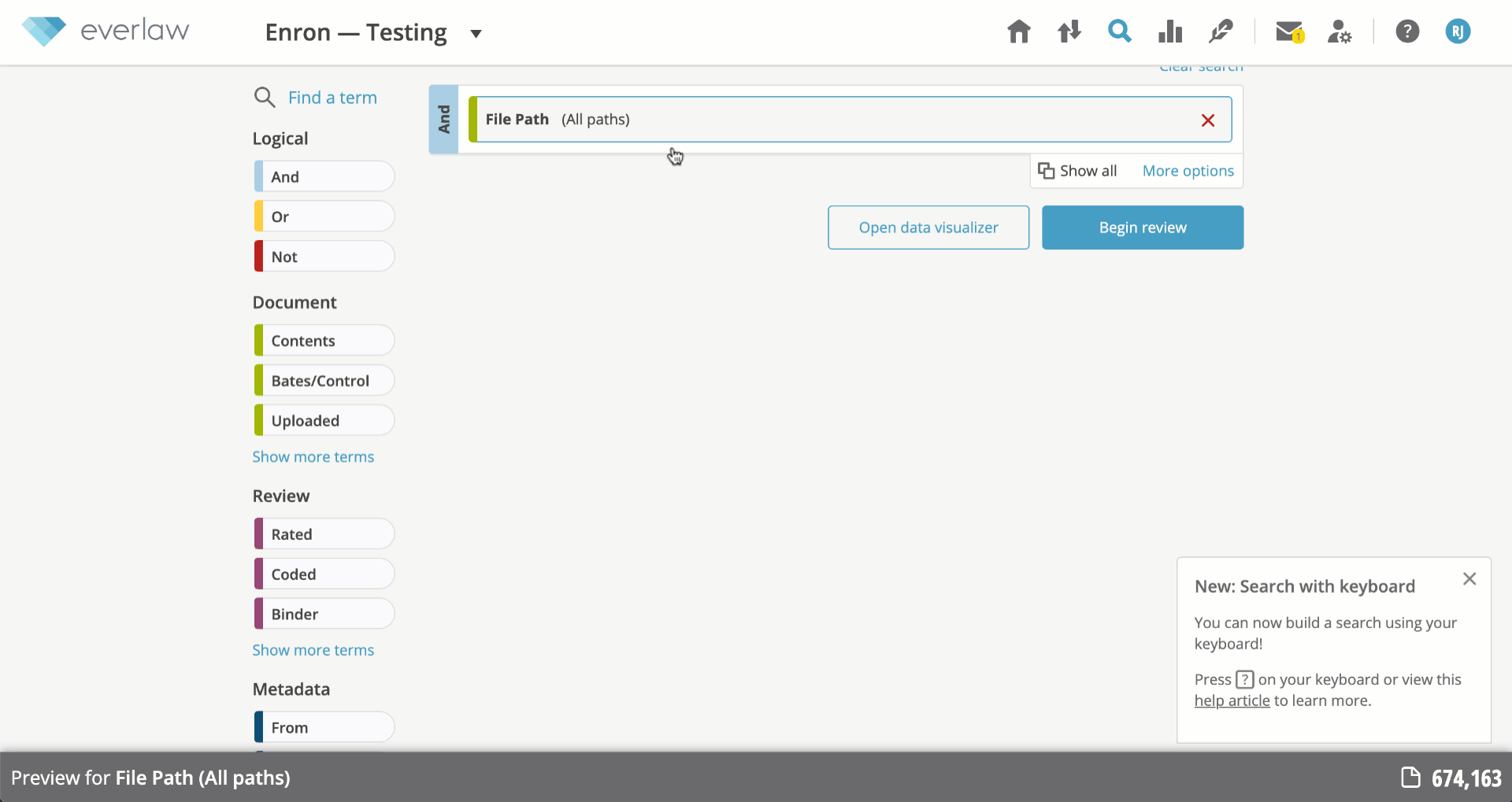Viewport: 1512px width, 802px height.
Task: Expand Show more terms under Document
Action: coord(313,457)
